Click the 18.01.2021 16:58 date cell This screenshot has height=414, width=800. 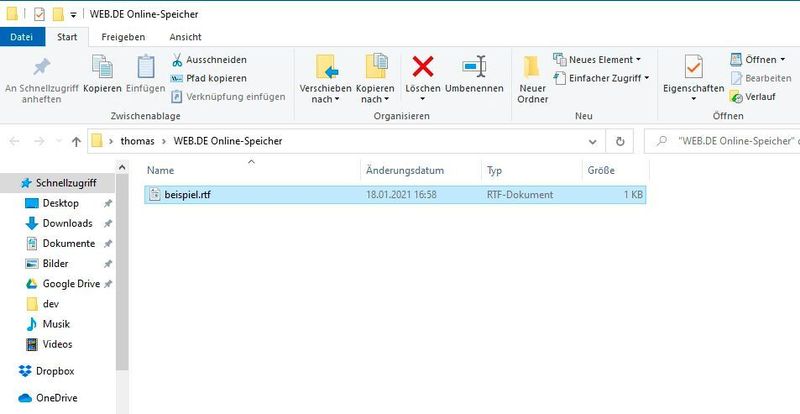401,194
